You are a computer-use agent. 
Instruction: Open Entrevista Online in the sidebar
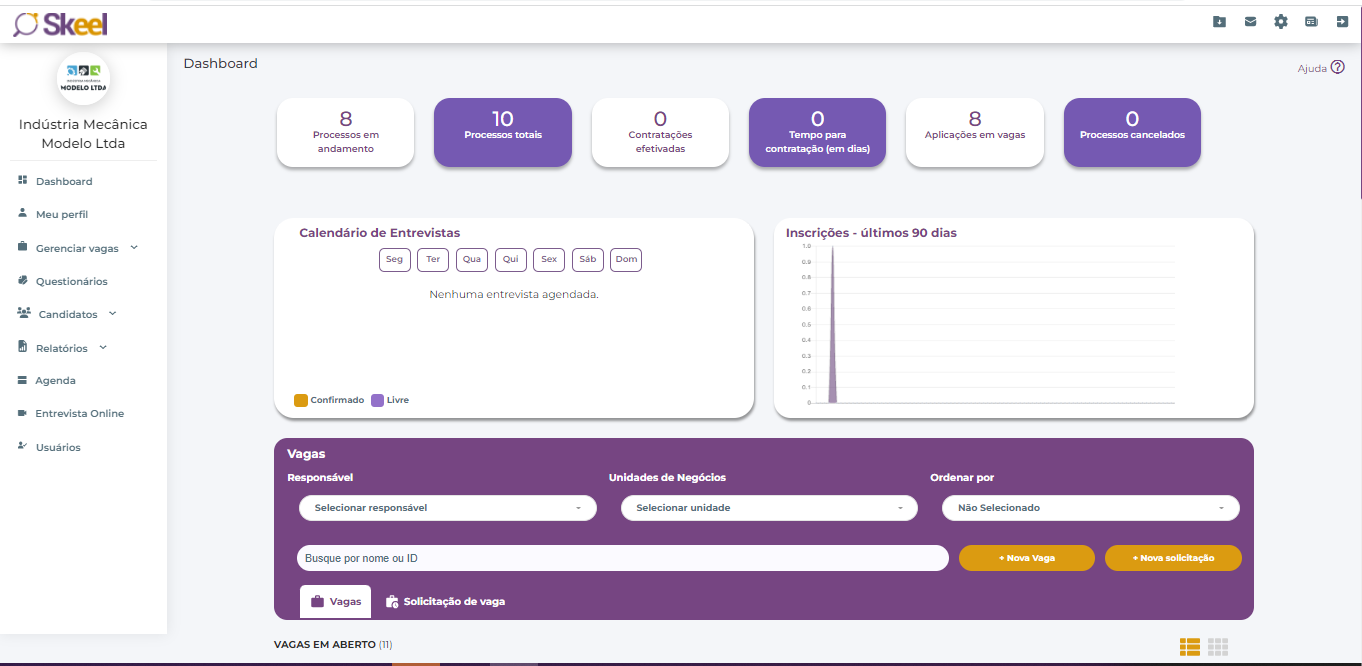tap(79, 413)
